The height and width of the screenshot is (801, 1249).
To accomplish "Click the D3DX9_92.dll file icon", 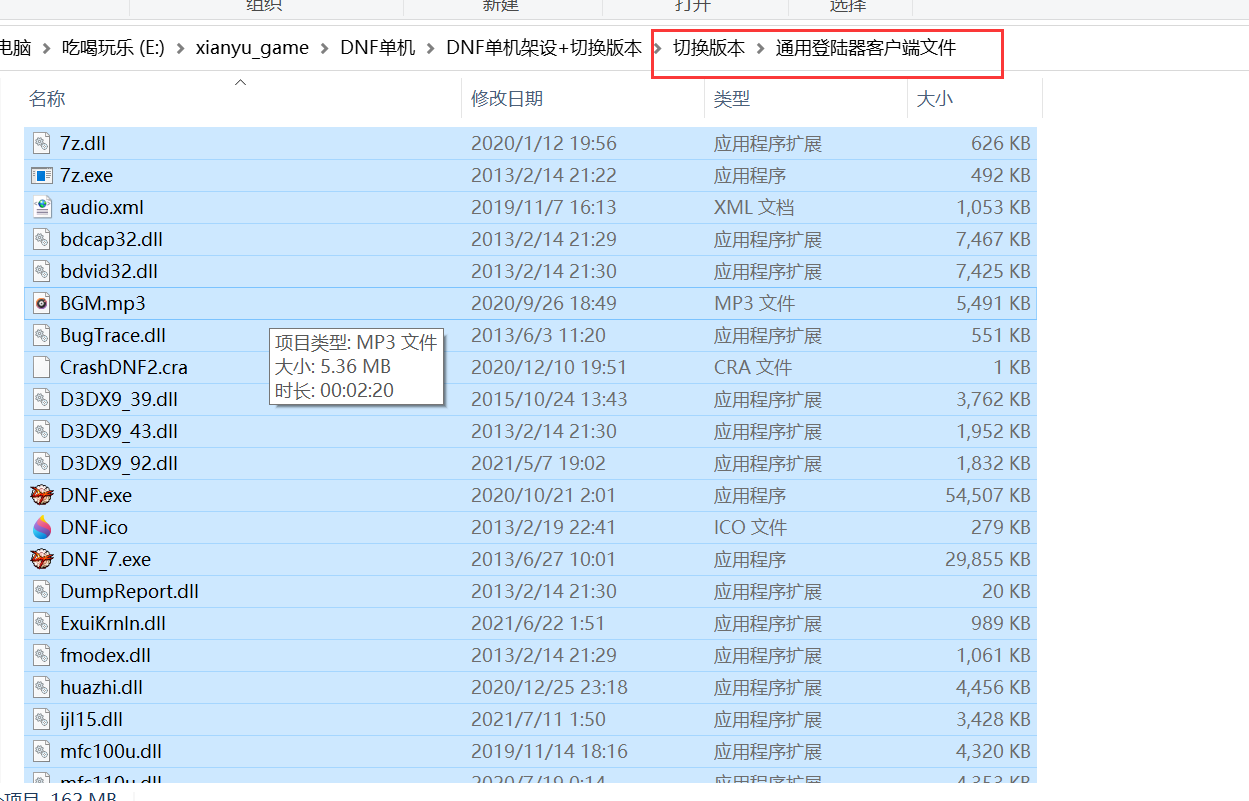I will [x=41, y=463].
